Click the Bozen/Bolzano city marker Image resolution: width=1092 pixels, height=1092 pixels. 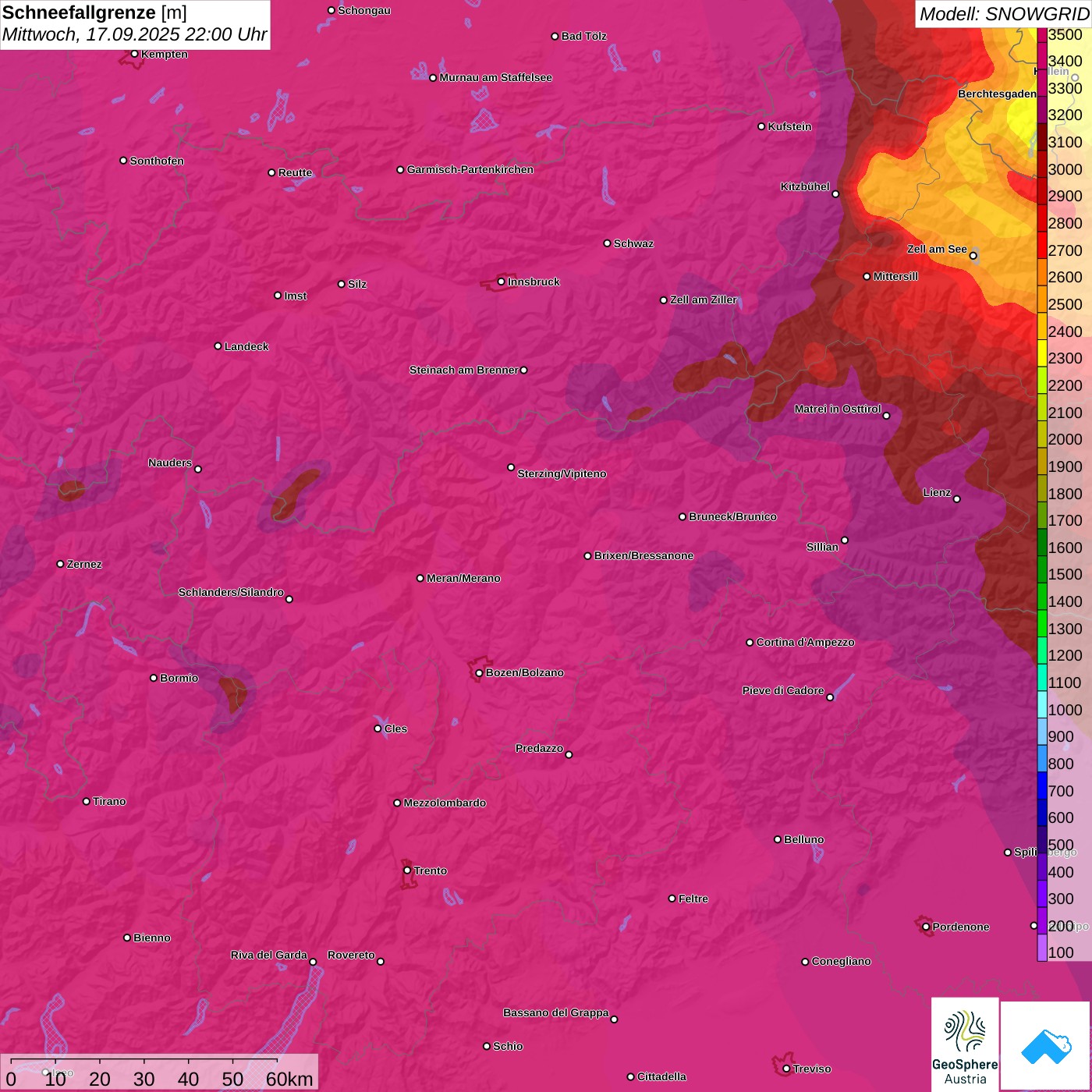pos(479,672)
